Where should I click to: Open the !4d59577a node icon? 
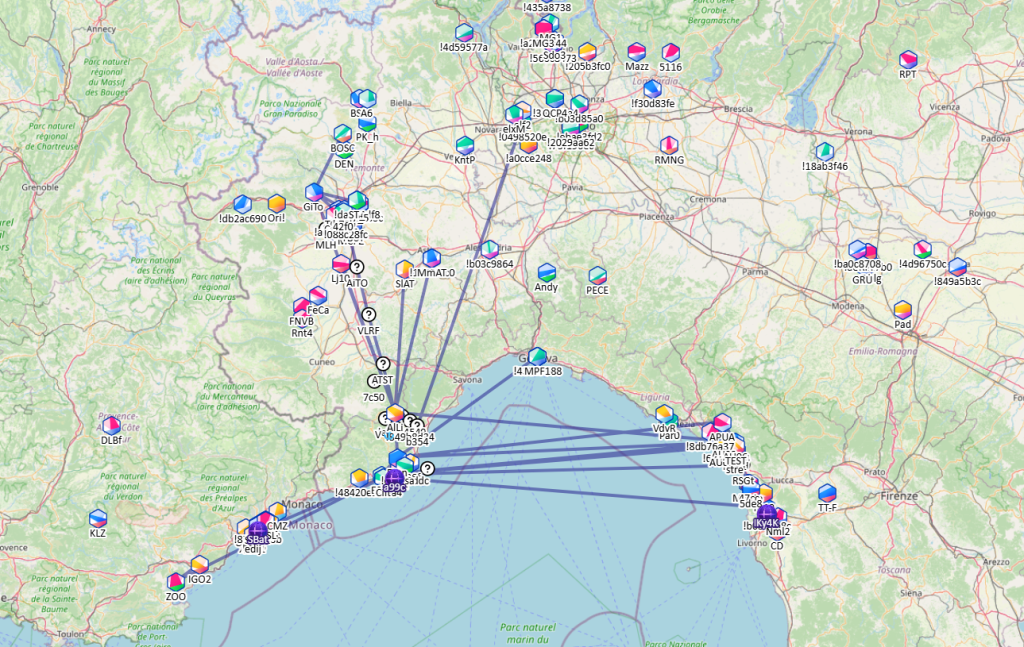coord(464,32)
